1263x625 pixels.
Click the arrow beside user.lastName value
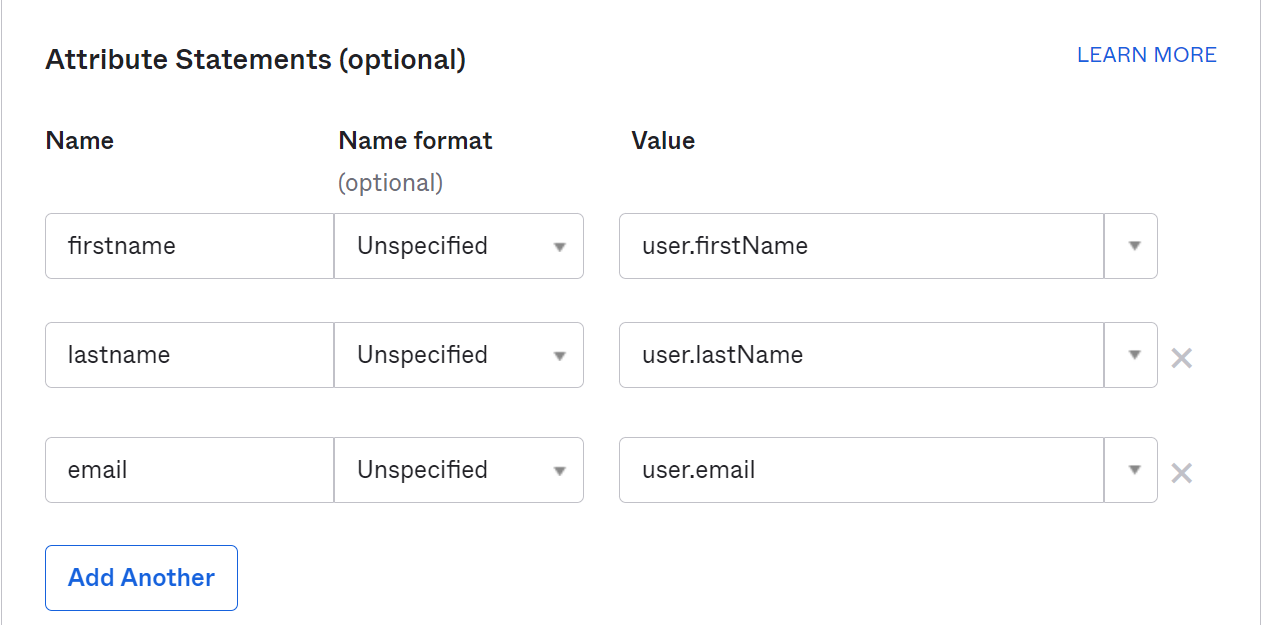point(1133,355)
